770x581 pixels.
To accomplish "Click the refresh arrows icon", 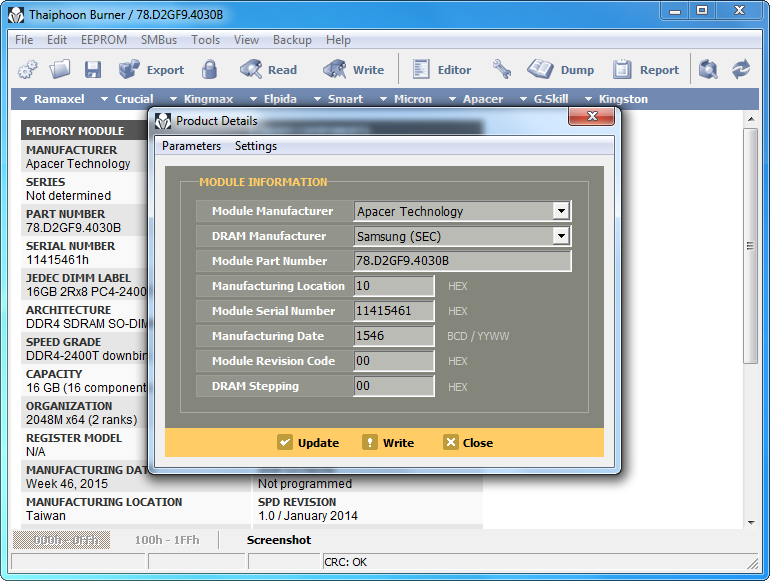I will pos(741,70).
